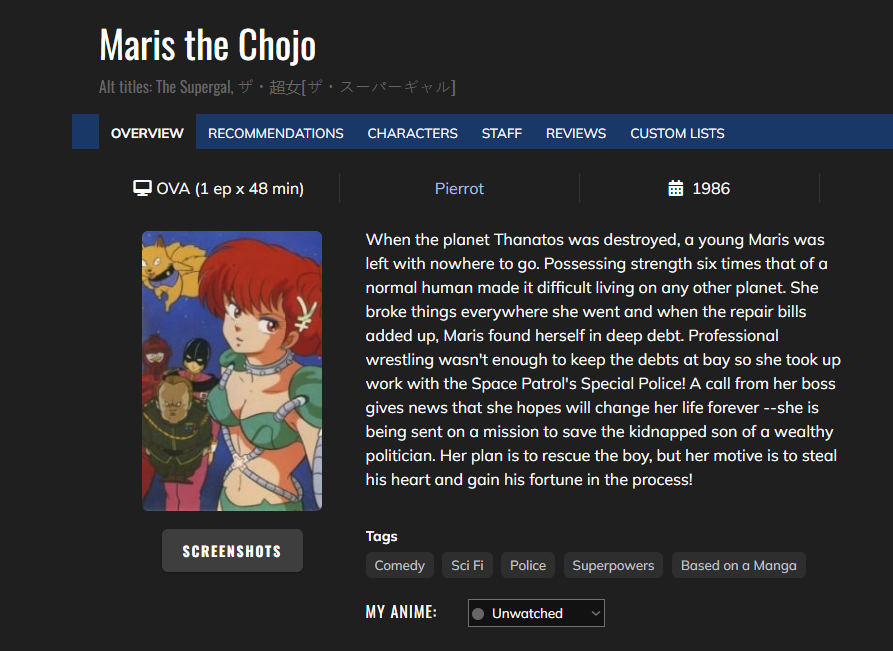The width and height of the screenshot is (893, 651).
Task: Click the calendar icon next to 1986
Action: pos(676,188)
